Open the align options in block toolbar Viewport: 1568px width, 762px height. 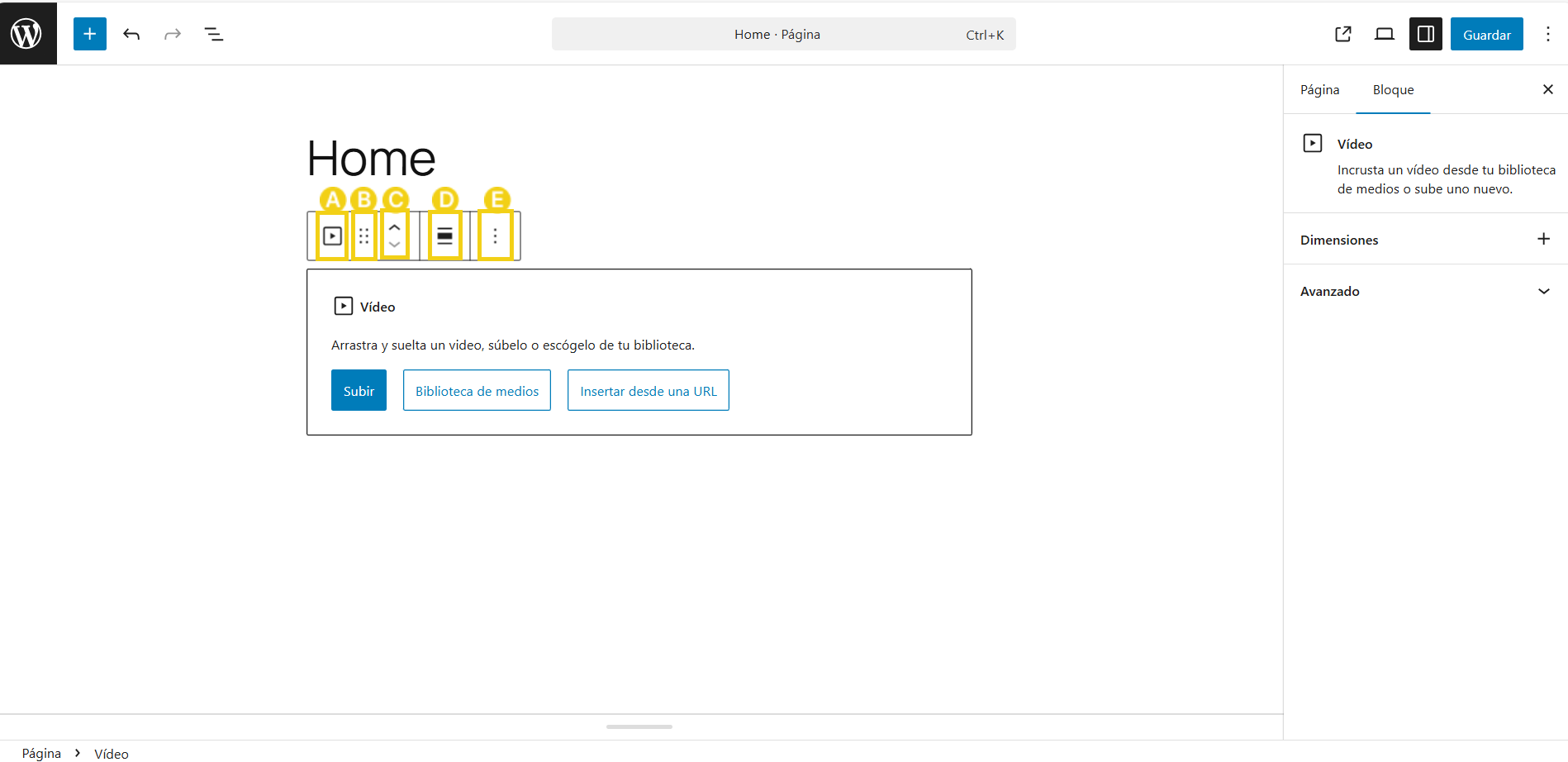(x=444, y=236)
